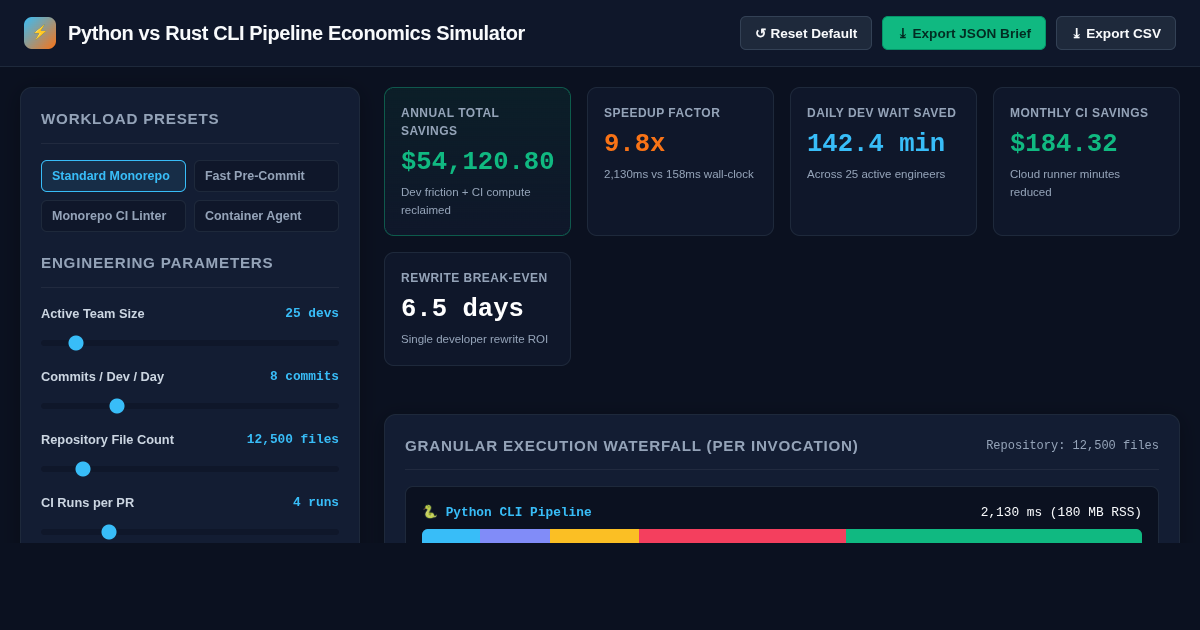Click the 4 runs value

click(x=316, y=502)
